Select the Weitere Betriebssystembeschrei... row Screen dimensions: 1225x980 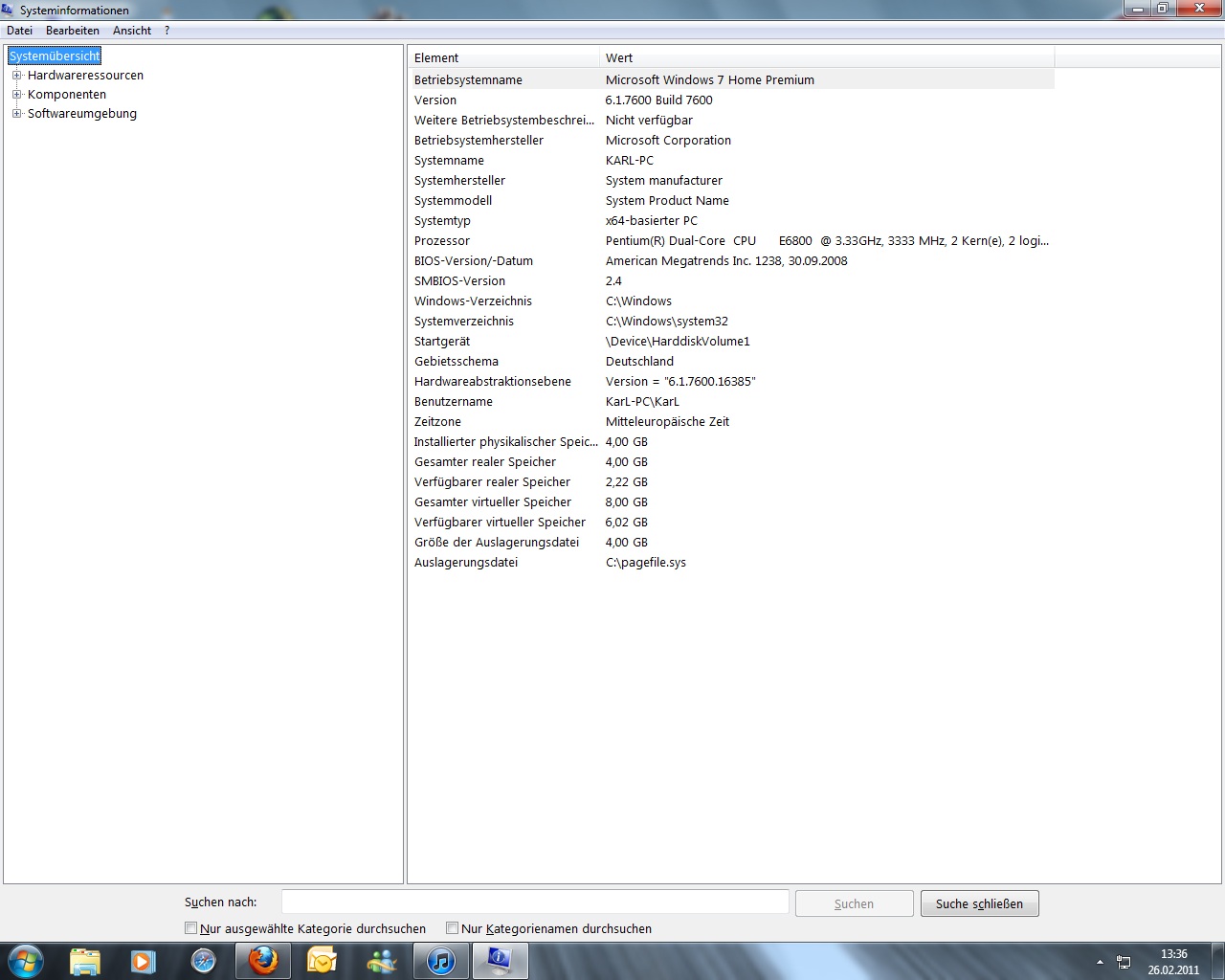[731, 121]
